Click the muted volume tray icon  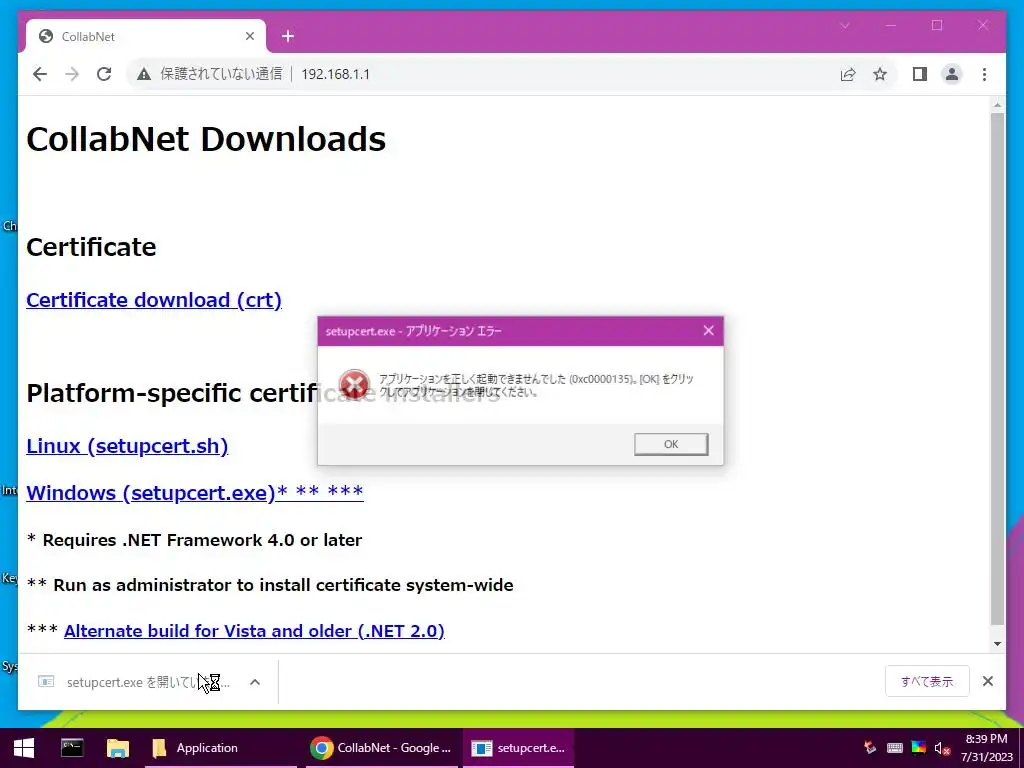tap(942, 748)
